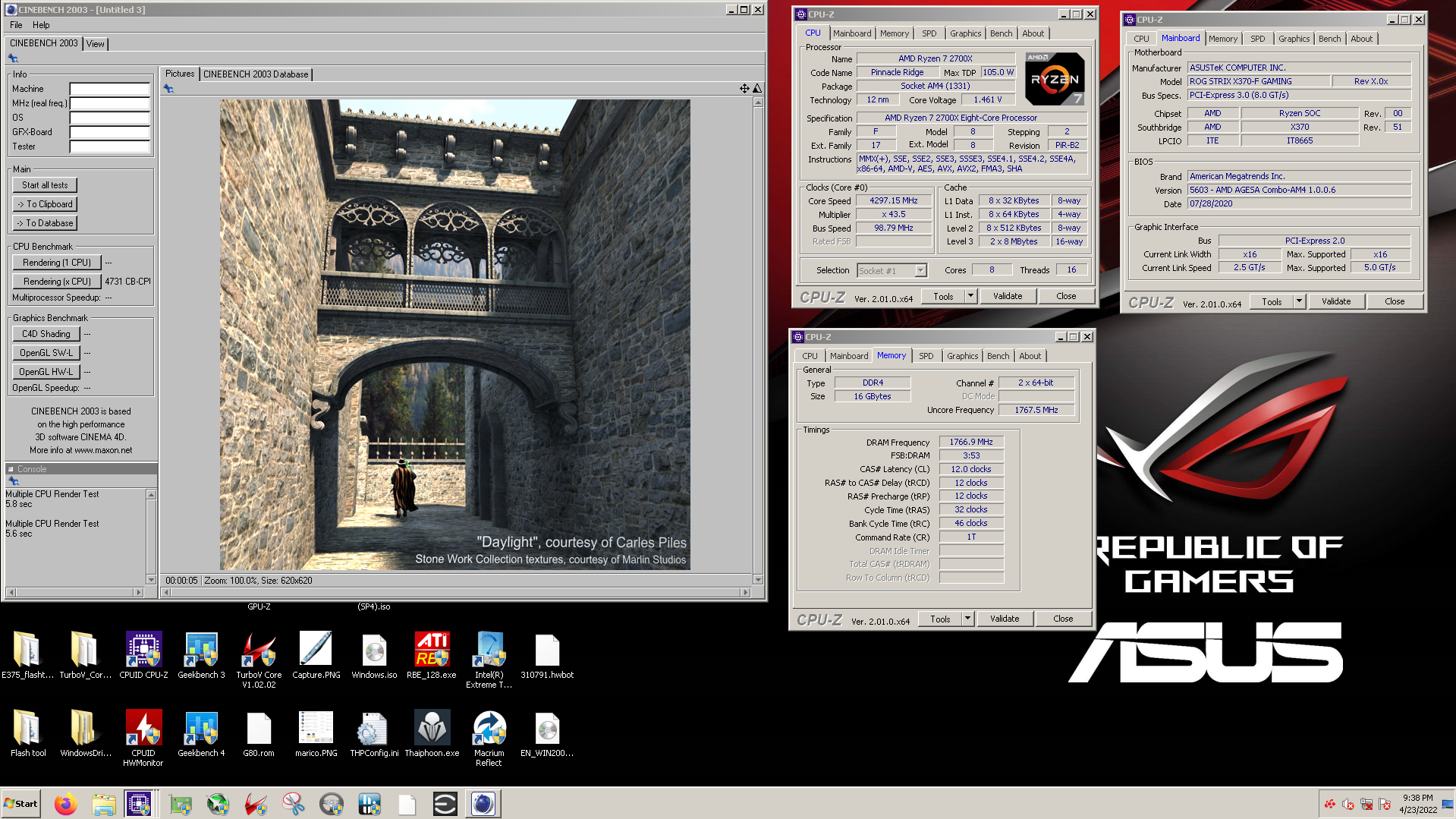Open the Geekbench 3 desktop icon

tap(201, 654)
